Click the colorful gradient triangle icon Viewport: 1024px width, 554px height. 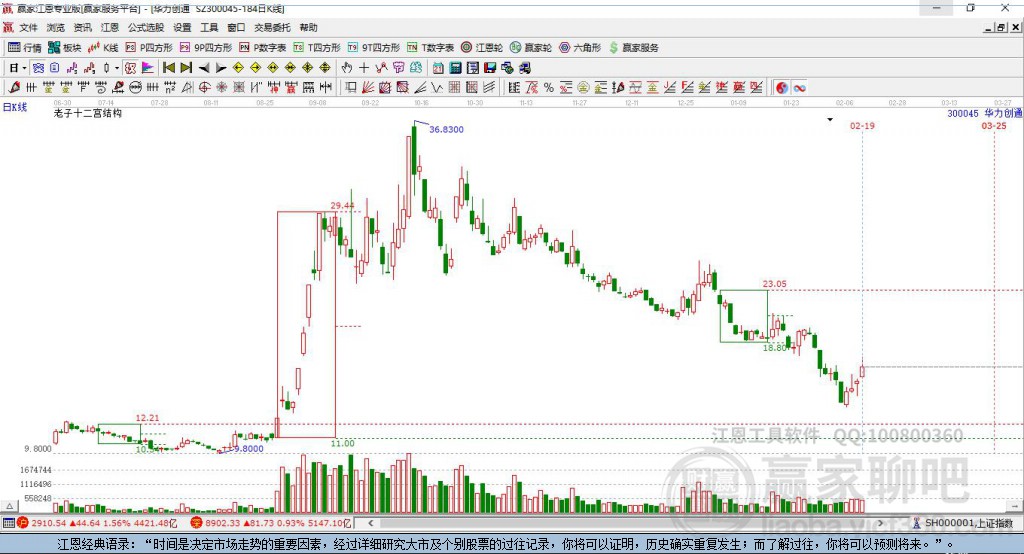click(x=148, y=67)
